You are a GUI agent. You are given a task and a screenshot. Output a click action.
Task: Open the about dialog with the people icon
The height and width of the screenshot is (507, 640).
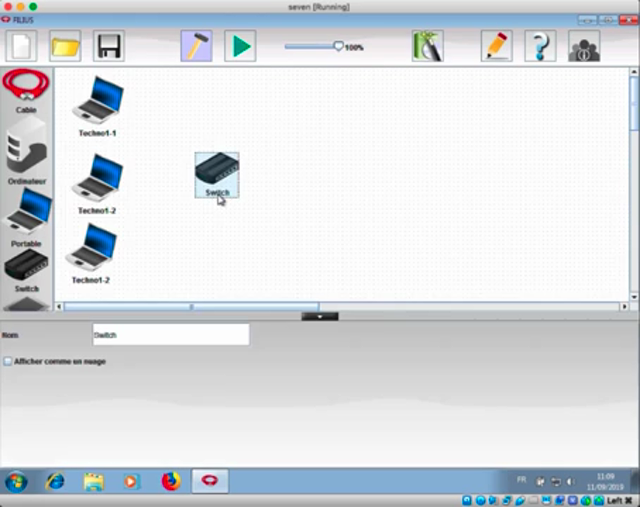click(x=584, y=46)
